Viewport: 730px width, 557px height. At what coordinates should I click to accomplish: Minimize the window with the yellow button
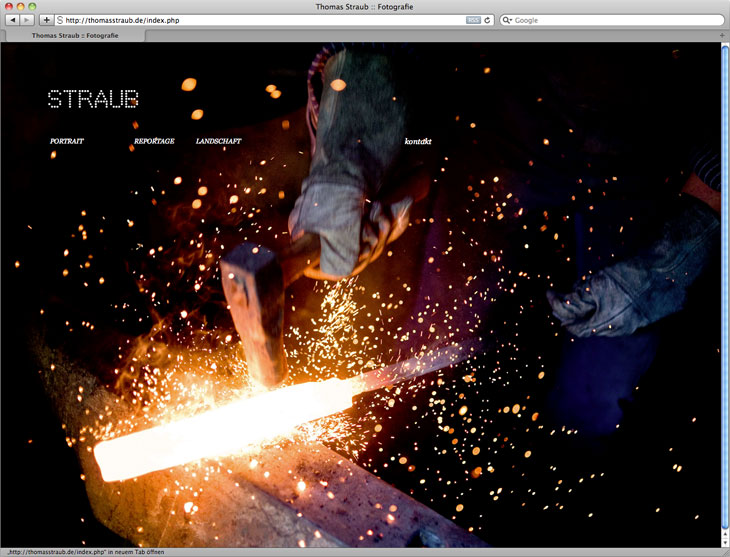20,7
